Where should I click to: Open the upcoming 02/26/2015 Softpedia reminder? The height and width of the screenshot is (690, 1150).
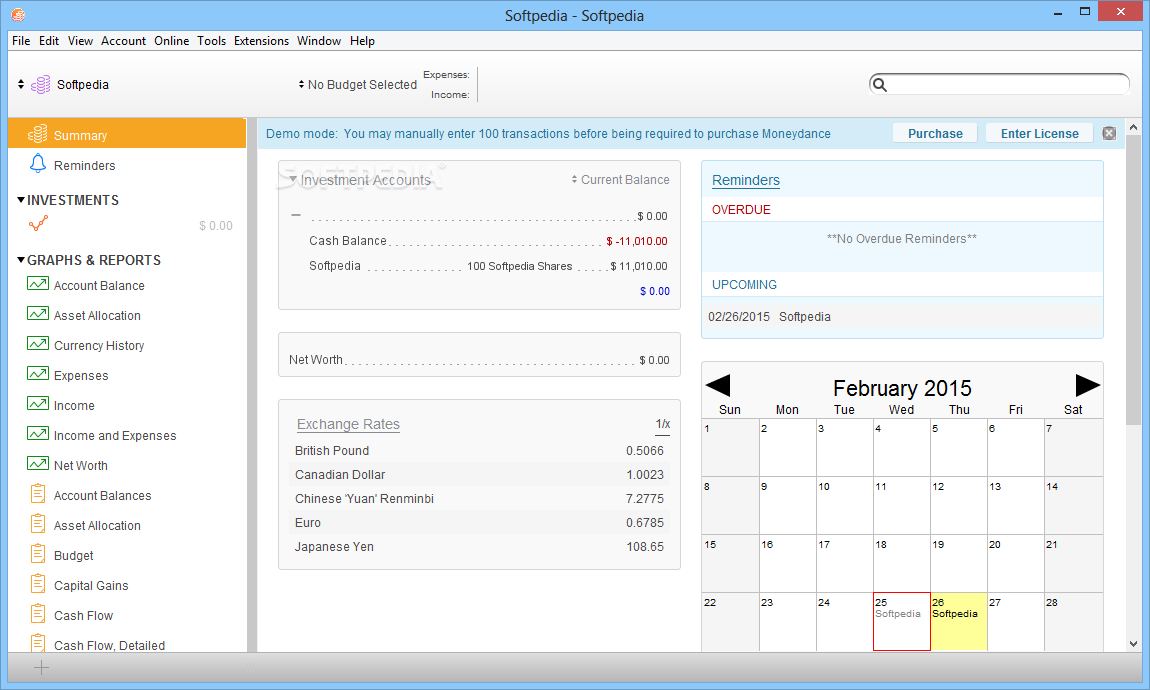click(x=902, y=317)
